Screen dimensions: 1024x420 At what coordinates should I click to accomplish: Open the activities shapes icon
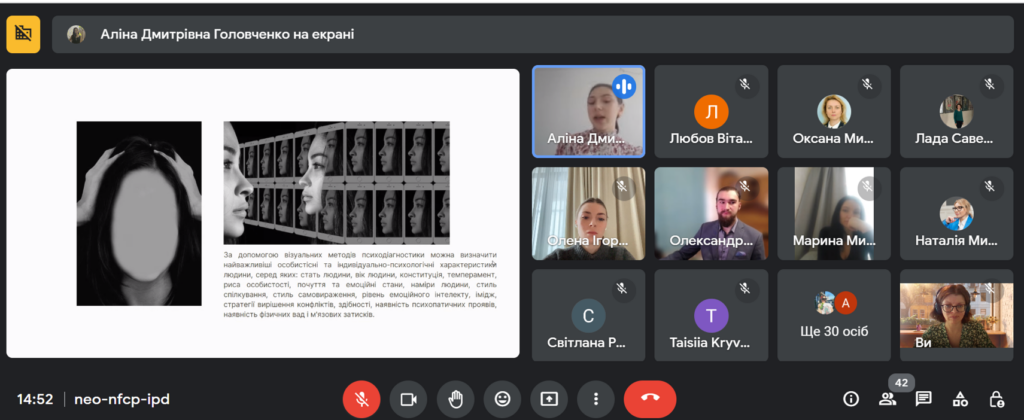(960, 399)
